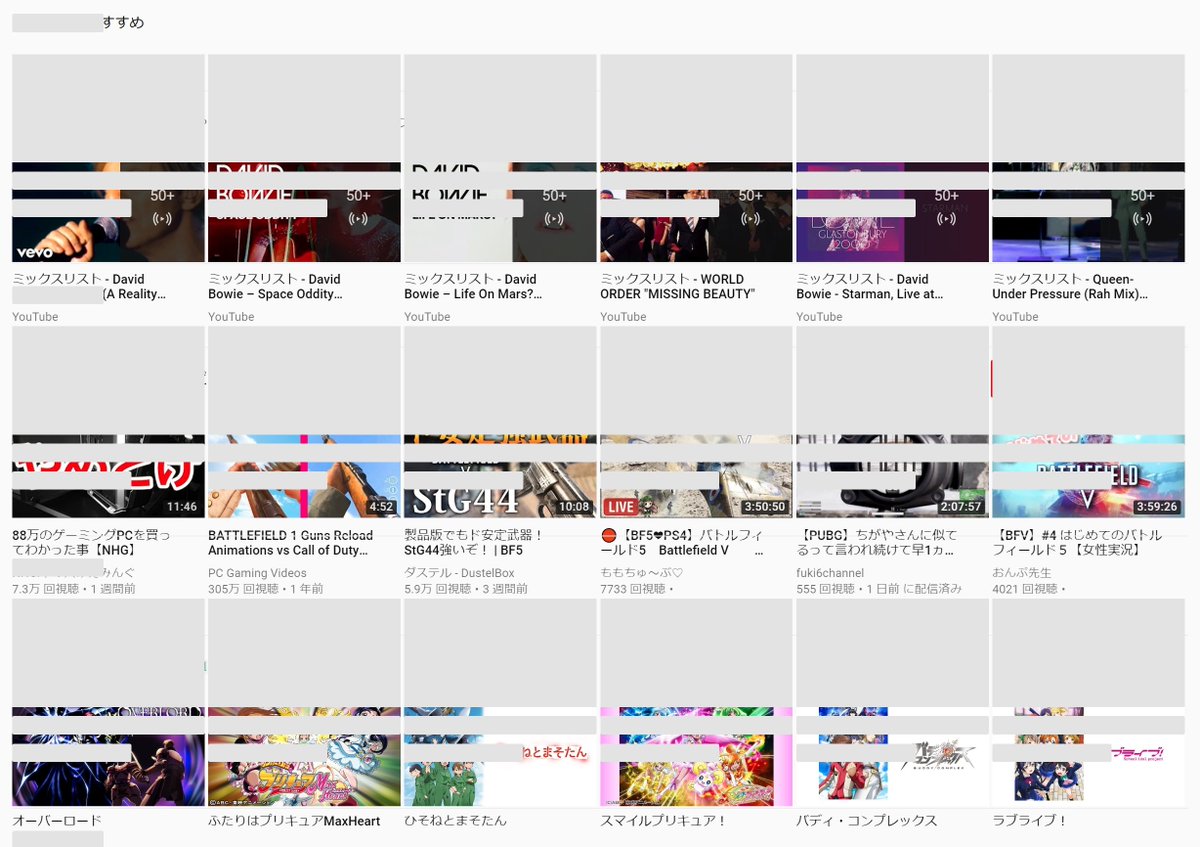Click the バディ・コンプレックス title text
Image resolution: width=1200 pixels, height=847 pixels.
click(x=867, y=821)
